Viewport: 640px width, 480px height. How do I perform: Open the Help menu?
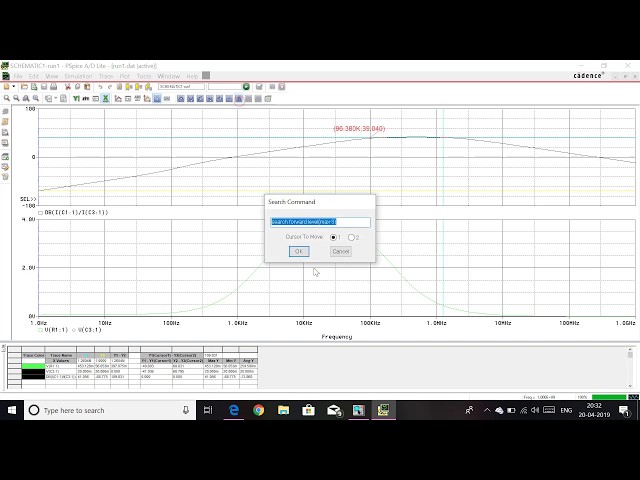click(192, 76)
